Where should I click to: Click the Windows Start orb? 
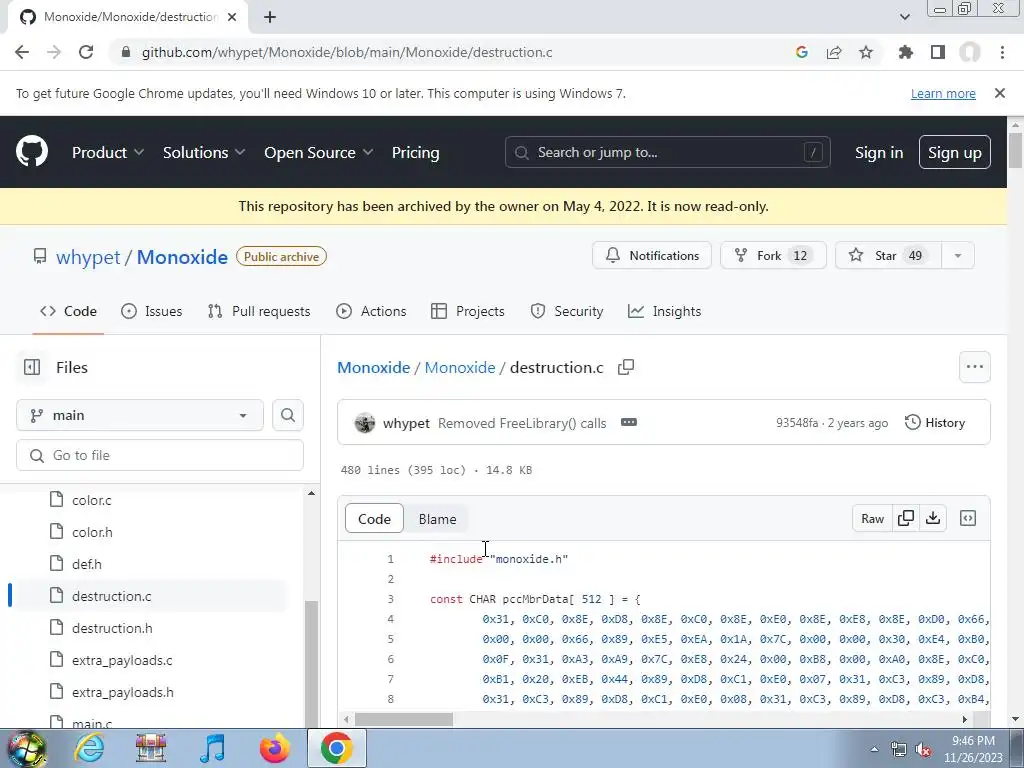(x=26, y=748)
